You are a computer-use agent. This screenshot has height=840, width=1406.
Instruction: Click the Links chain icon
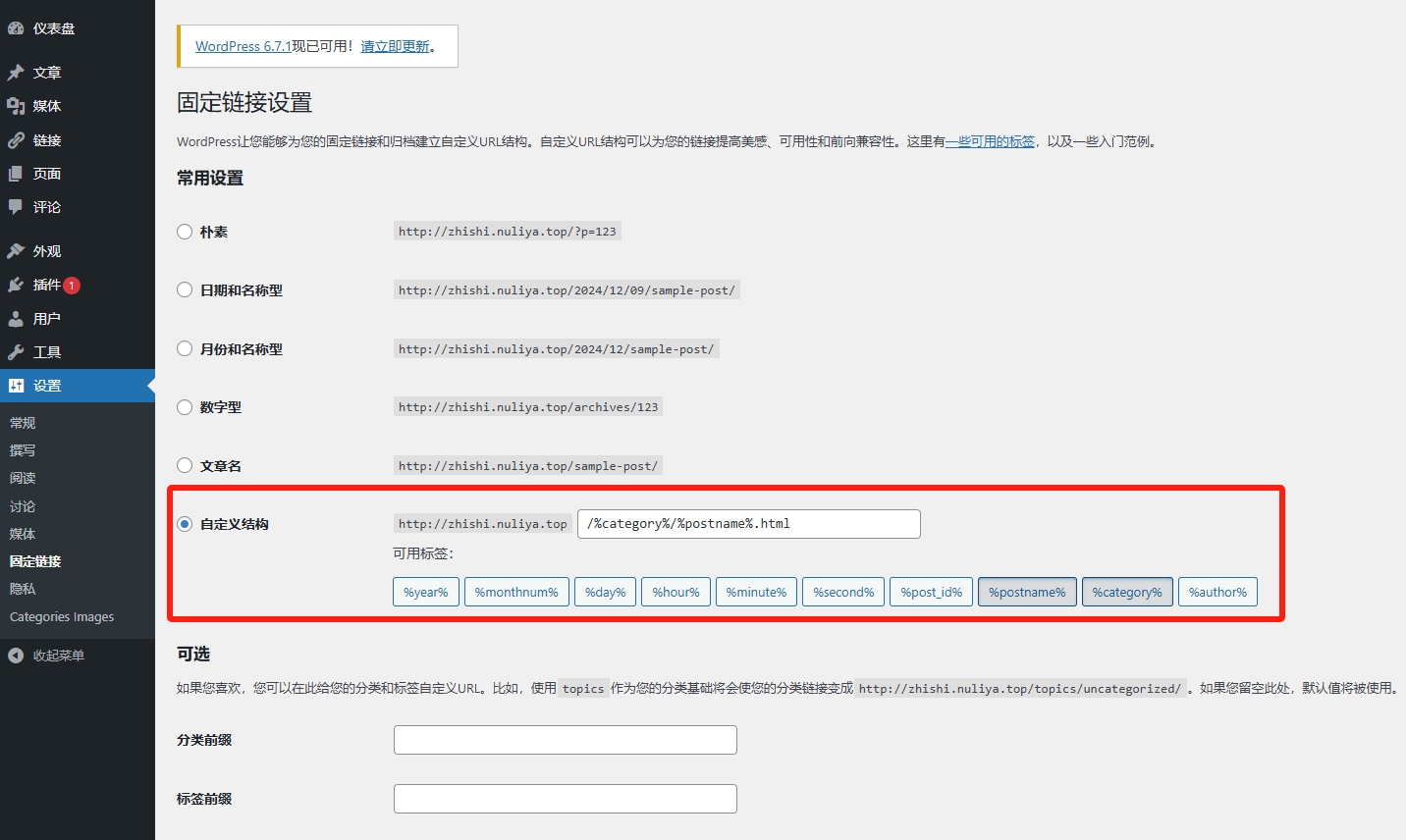pos(16,140)
